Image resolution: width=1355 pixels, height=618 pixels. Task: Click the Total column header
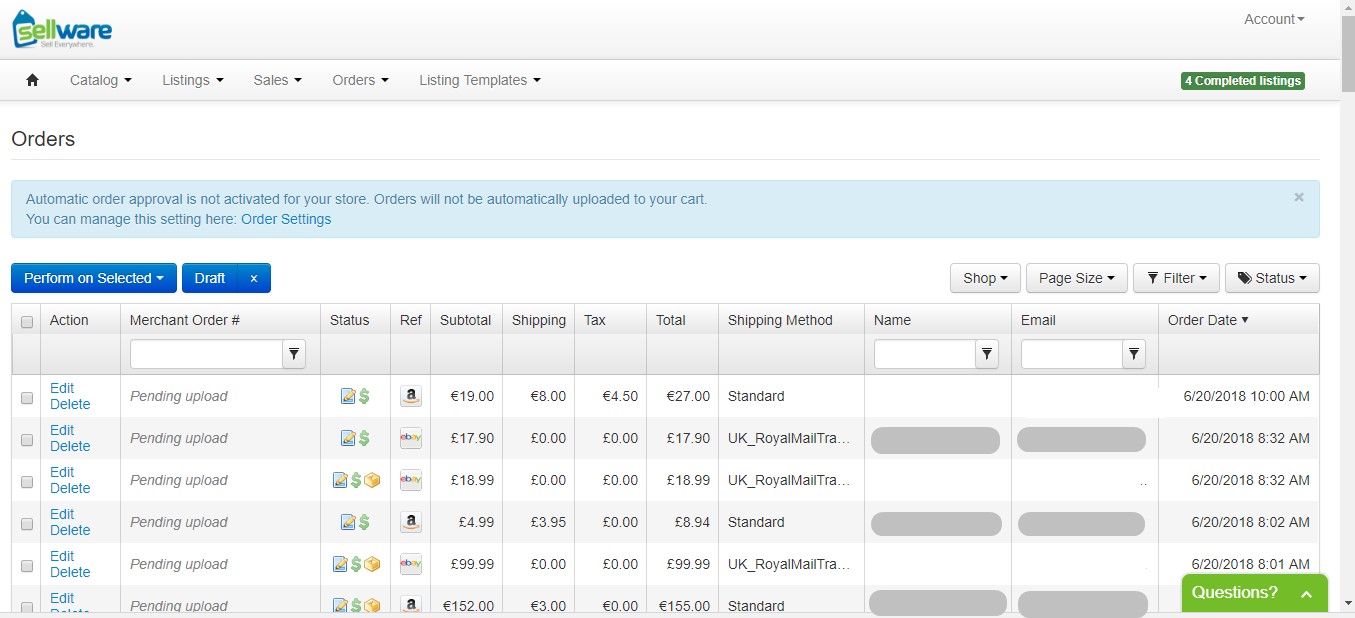point(671,320)
